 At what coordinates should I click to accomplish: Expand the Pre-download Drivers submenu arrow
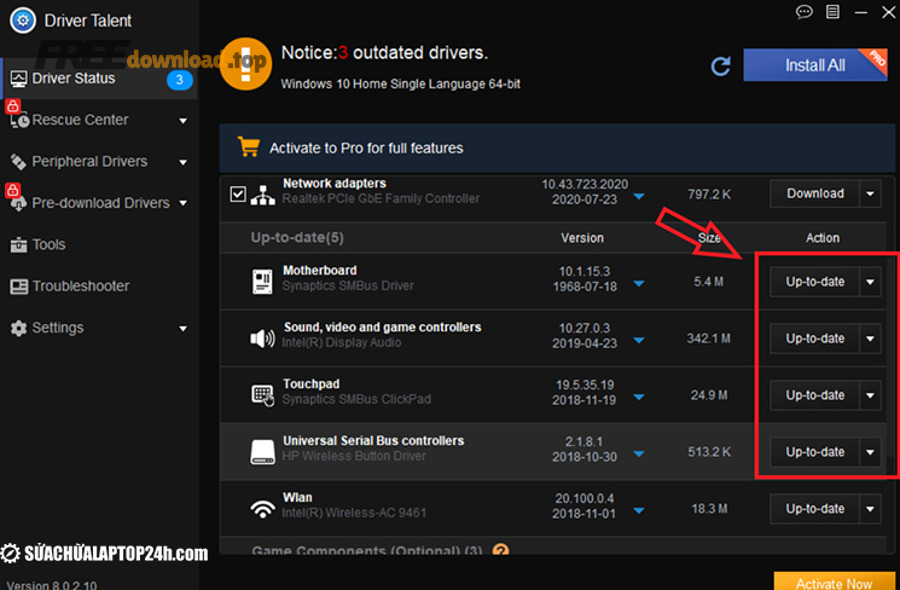183,203
